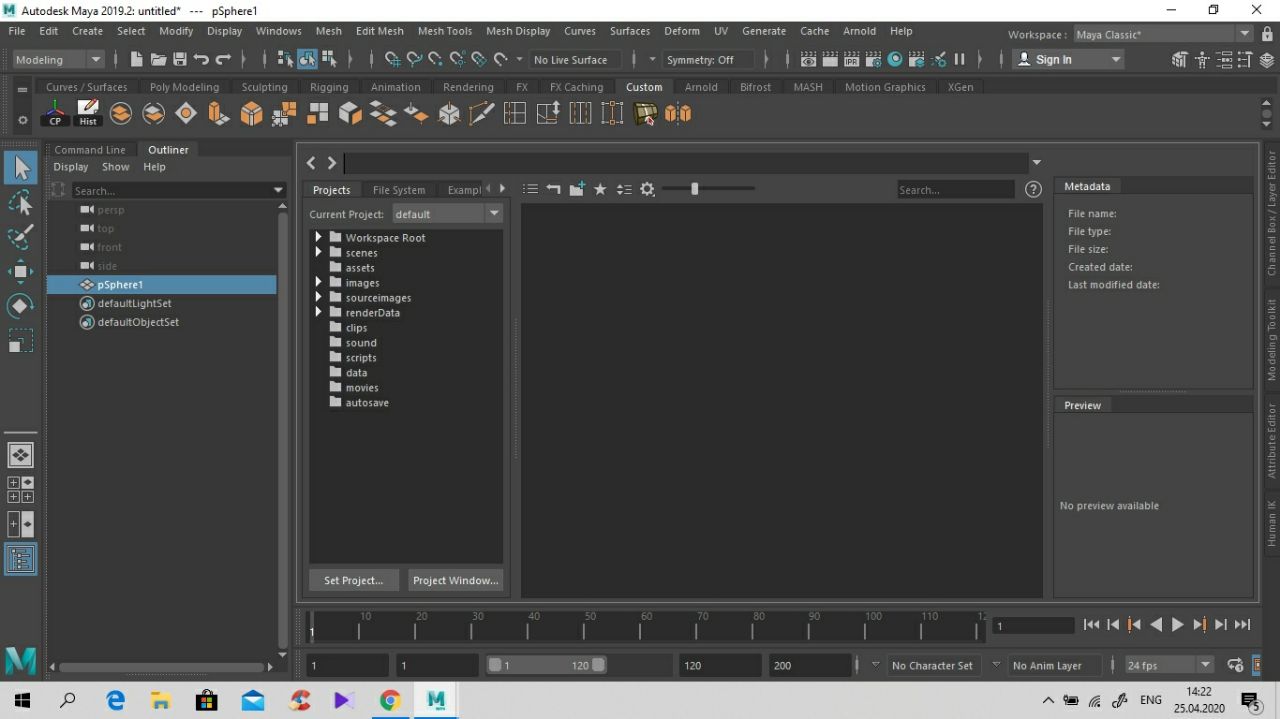Toggle Select by hierarchy mode
1280x719 pixels.
click(x=285, y=59)
